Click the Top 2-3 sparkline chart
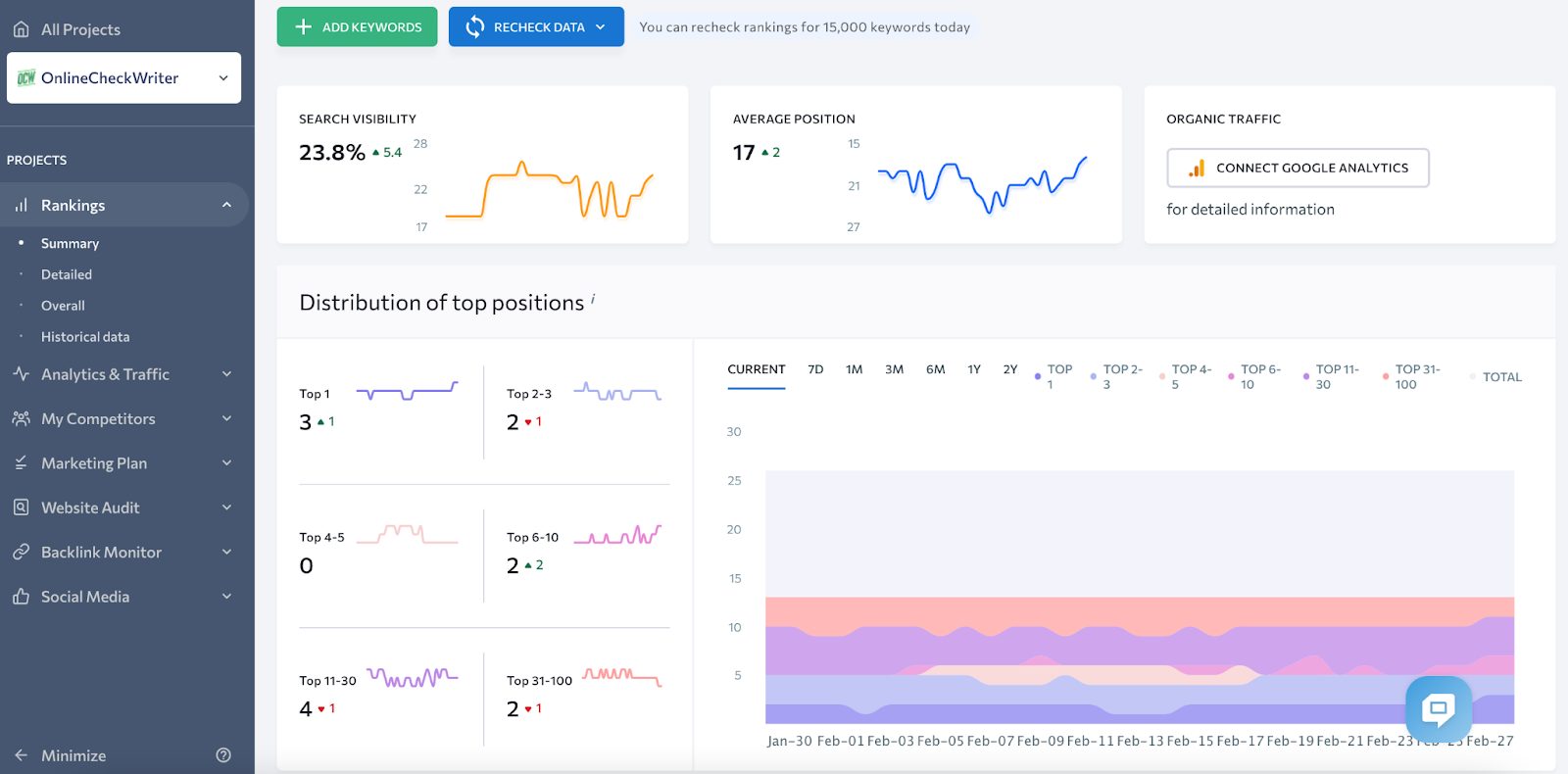1568x774 pixels. point(617,392)
